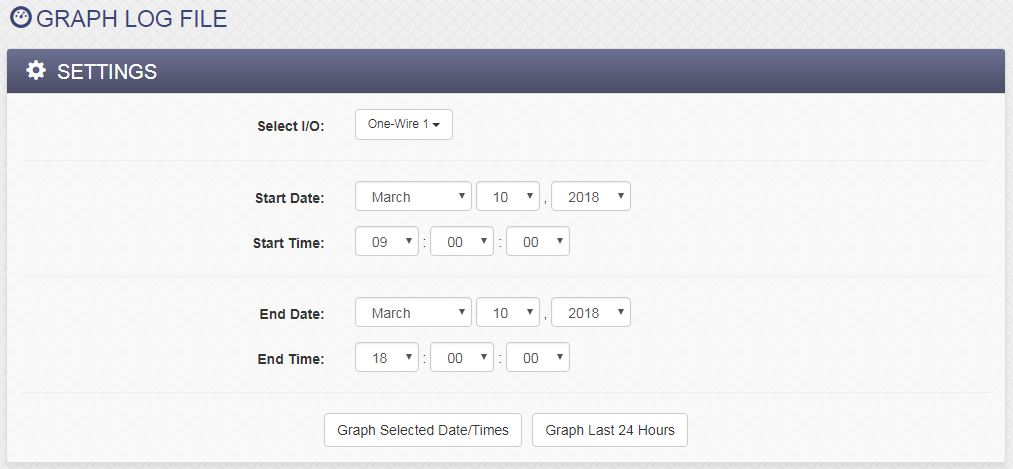Open the One-Wire 1 I/O dropdown
Viewport: 1013px width, 469px height.
[x=404, y=124]
